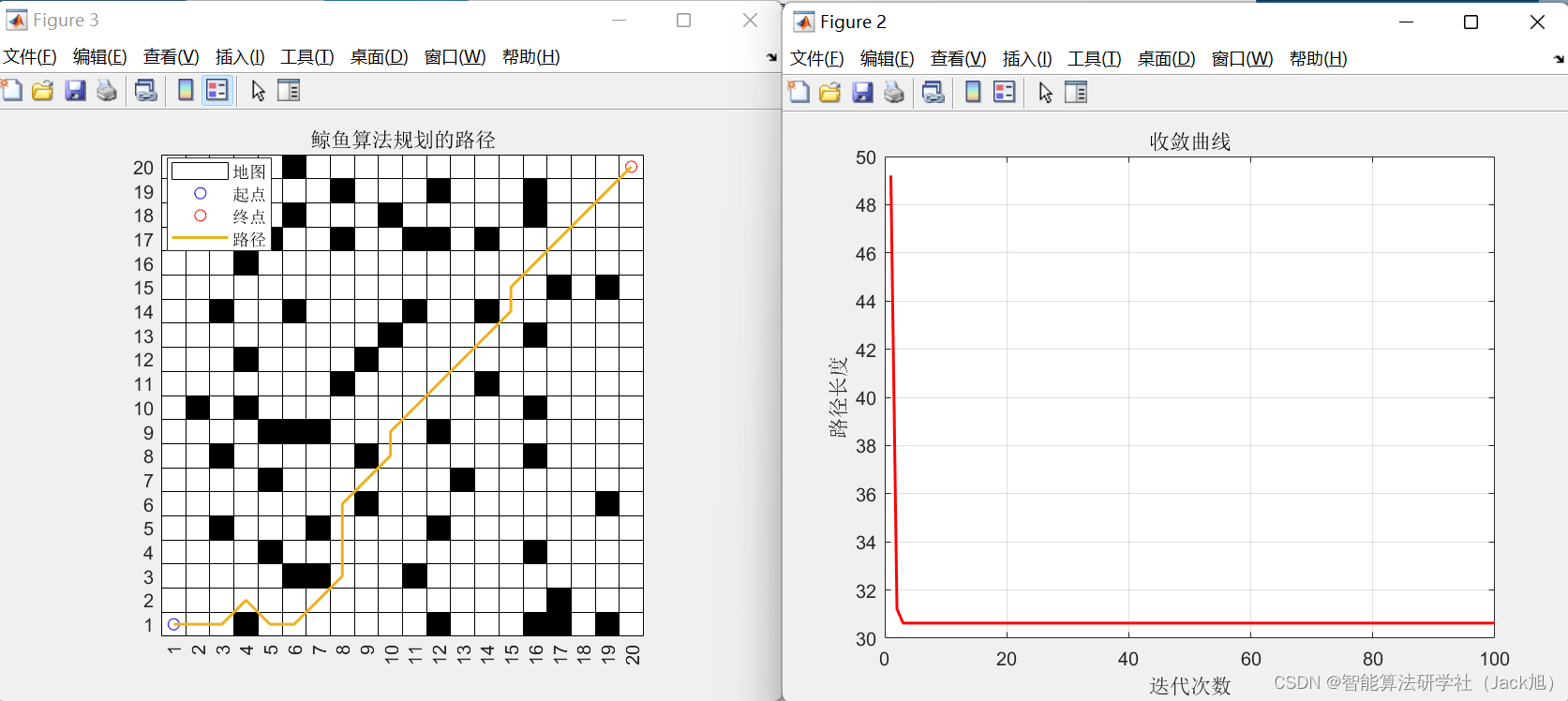1568x701 pixels.
Task: Select the 路径 legend entry
Action: (x=219, y=239)
